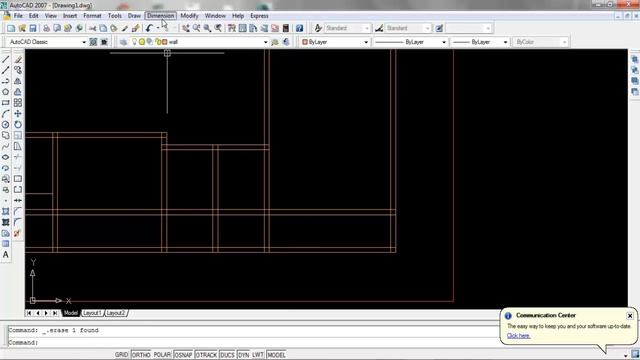Follow the Click here link in Communication Center
The image size is (640, 360).
point(518,336)
